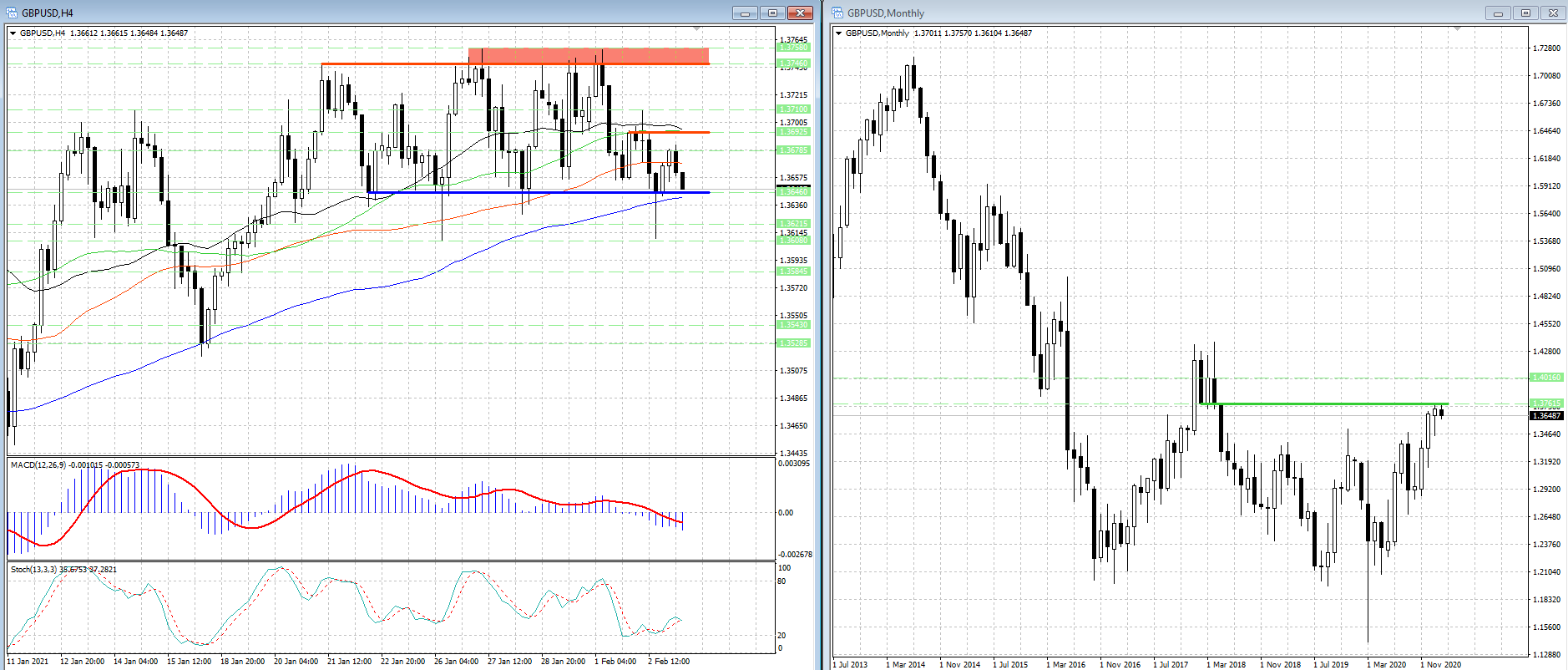Expand the one-click trading arrow on Monthly chart

[x=839, y=33]
